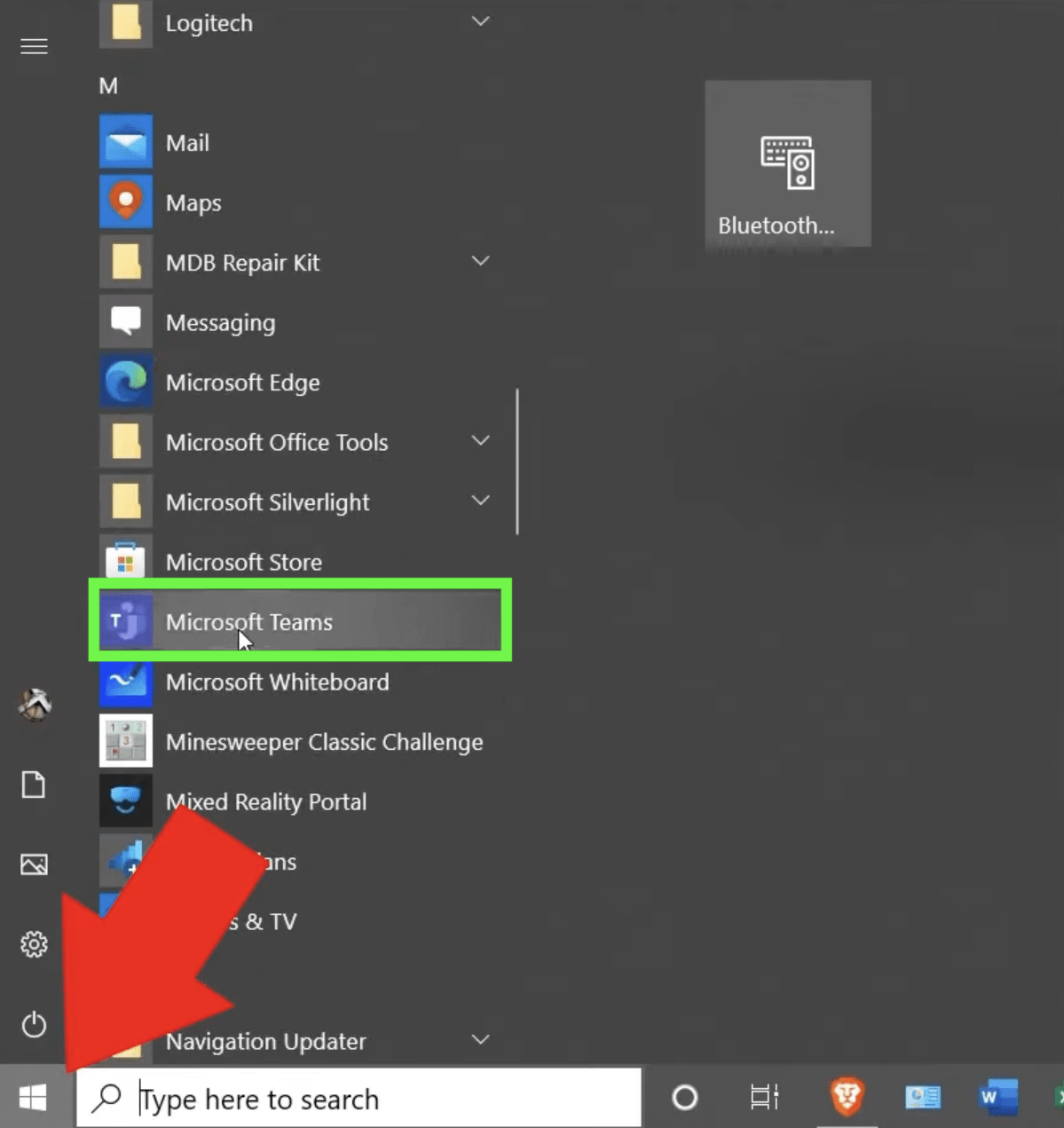
Task: Click the Minesweeper Classic Challenge label
Action: coord(324,742)
